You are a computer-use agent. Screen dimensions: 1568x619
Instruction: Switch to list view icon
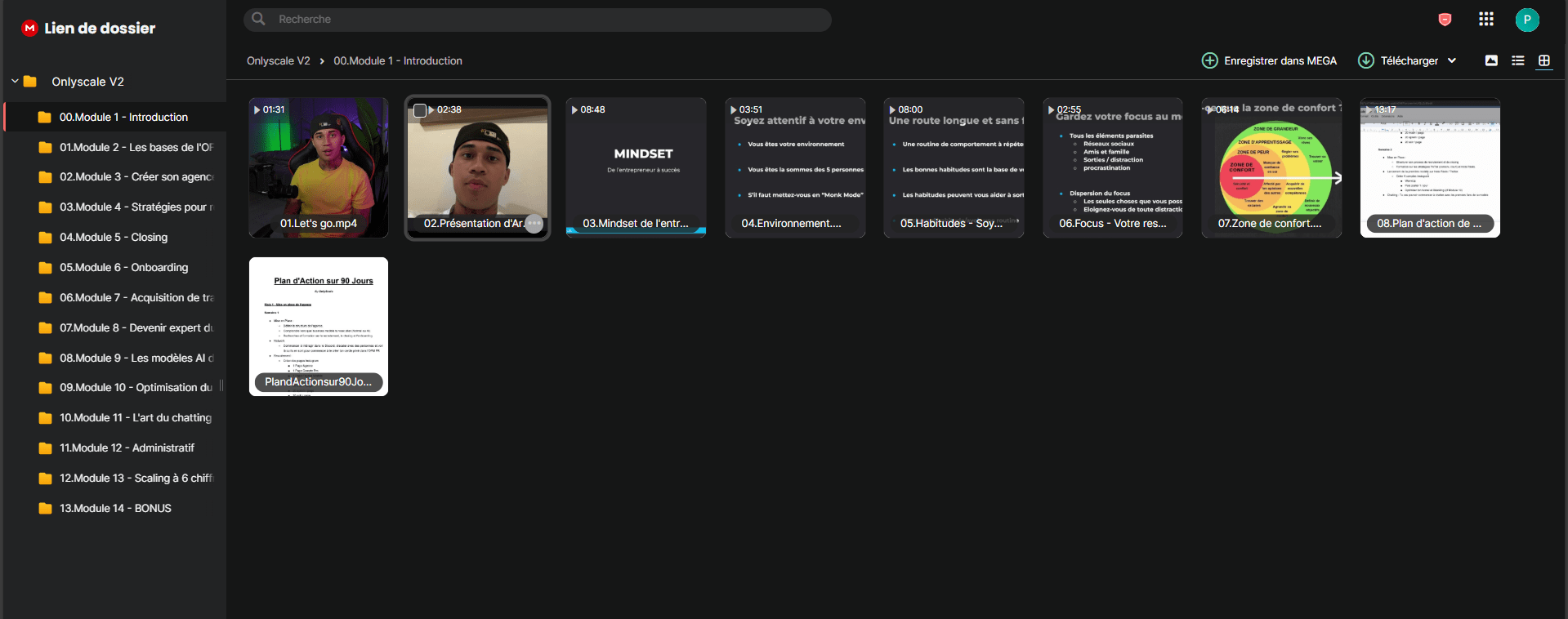(x=1518, y=60)
